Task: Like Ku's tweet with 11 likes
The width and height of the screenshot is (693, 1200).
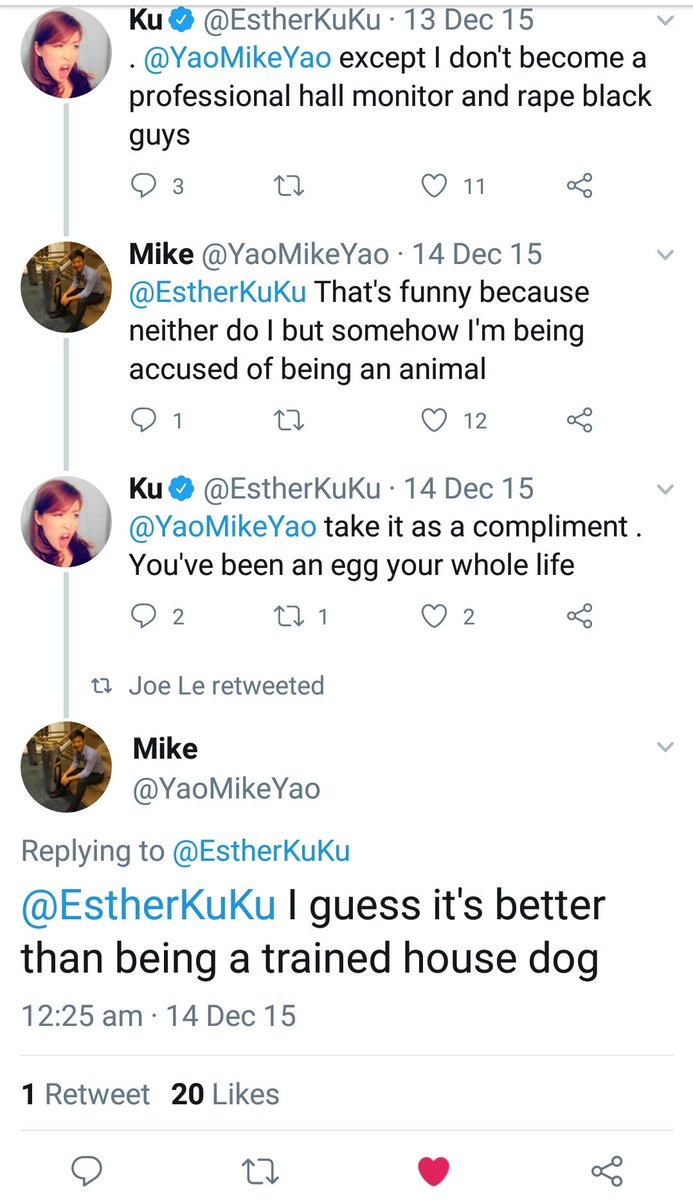Action: coord(434,186)
